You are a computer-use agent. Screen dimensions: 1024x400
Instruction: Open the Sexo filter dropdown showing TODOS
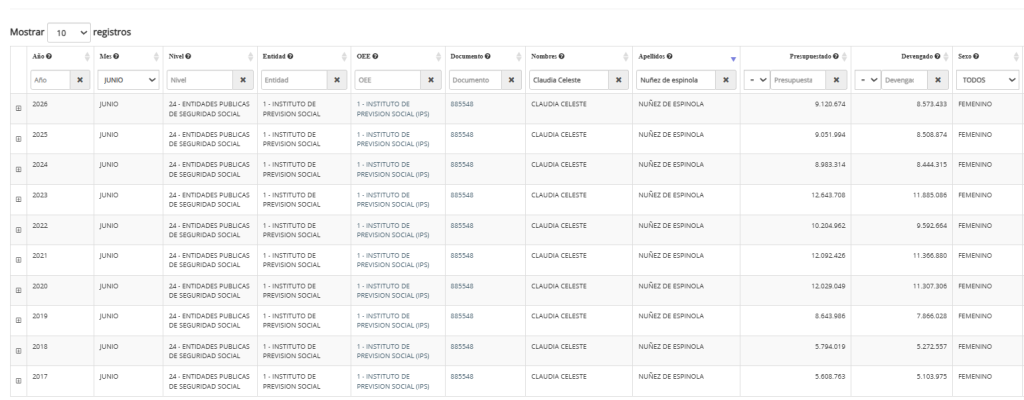click(987, 80)
